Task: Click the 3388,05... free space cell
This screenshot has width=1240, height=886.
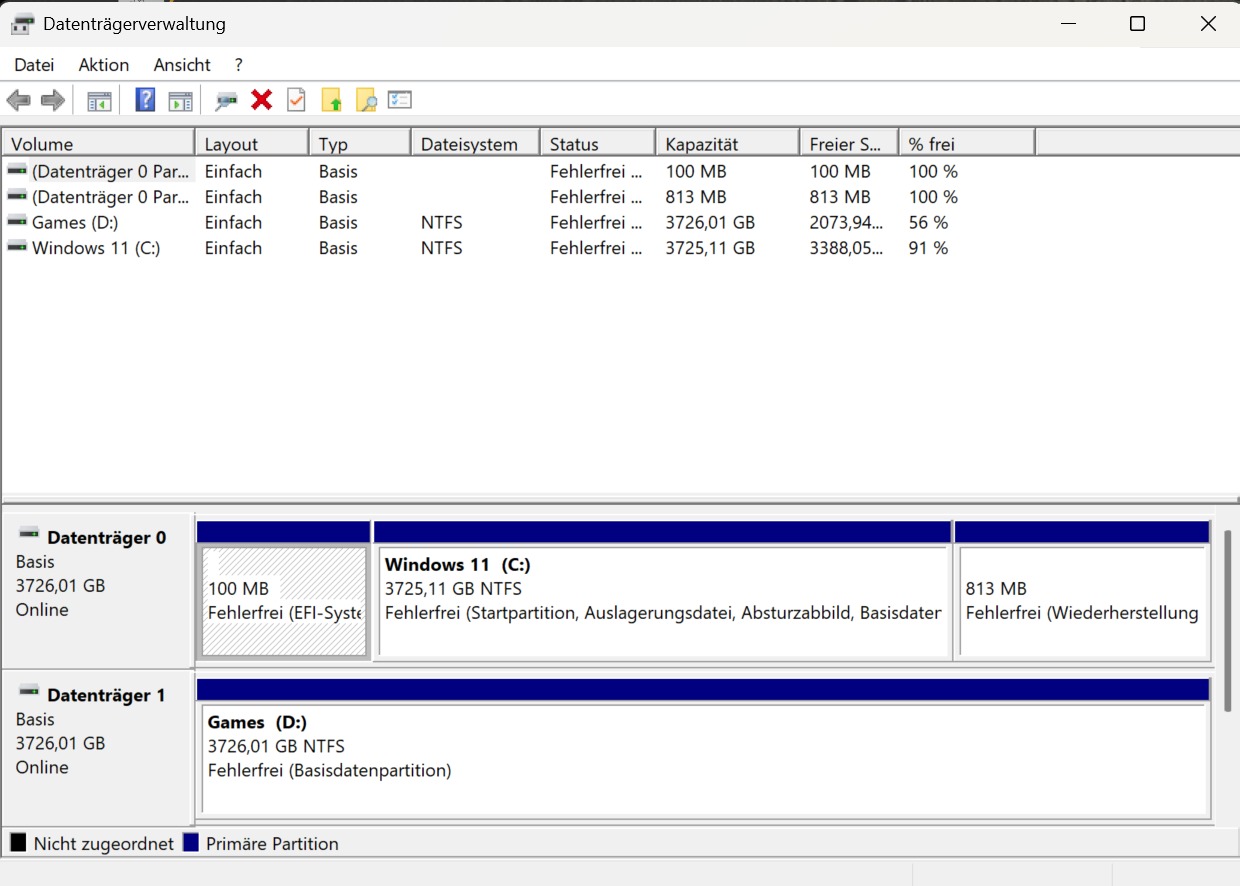Action: 846,248
